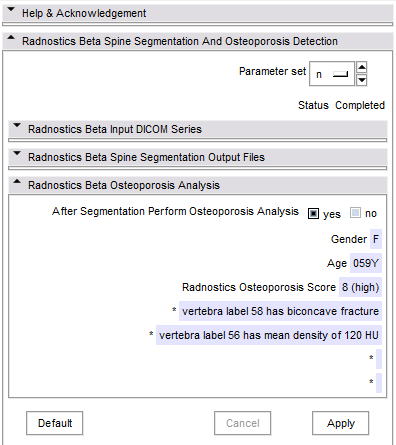
Task: Collapse Radnostics Beta Spine Segmentation And Osteoporosis Detection
Action: pos(197,41)
